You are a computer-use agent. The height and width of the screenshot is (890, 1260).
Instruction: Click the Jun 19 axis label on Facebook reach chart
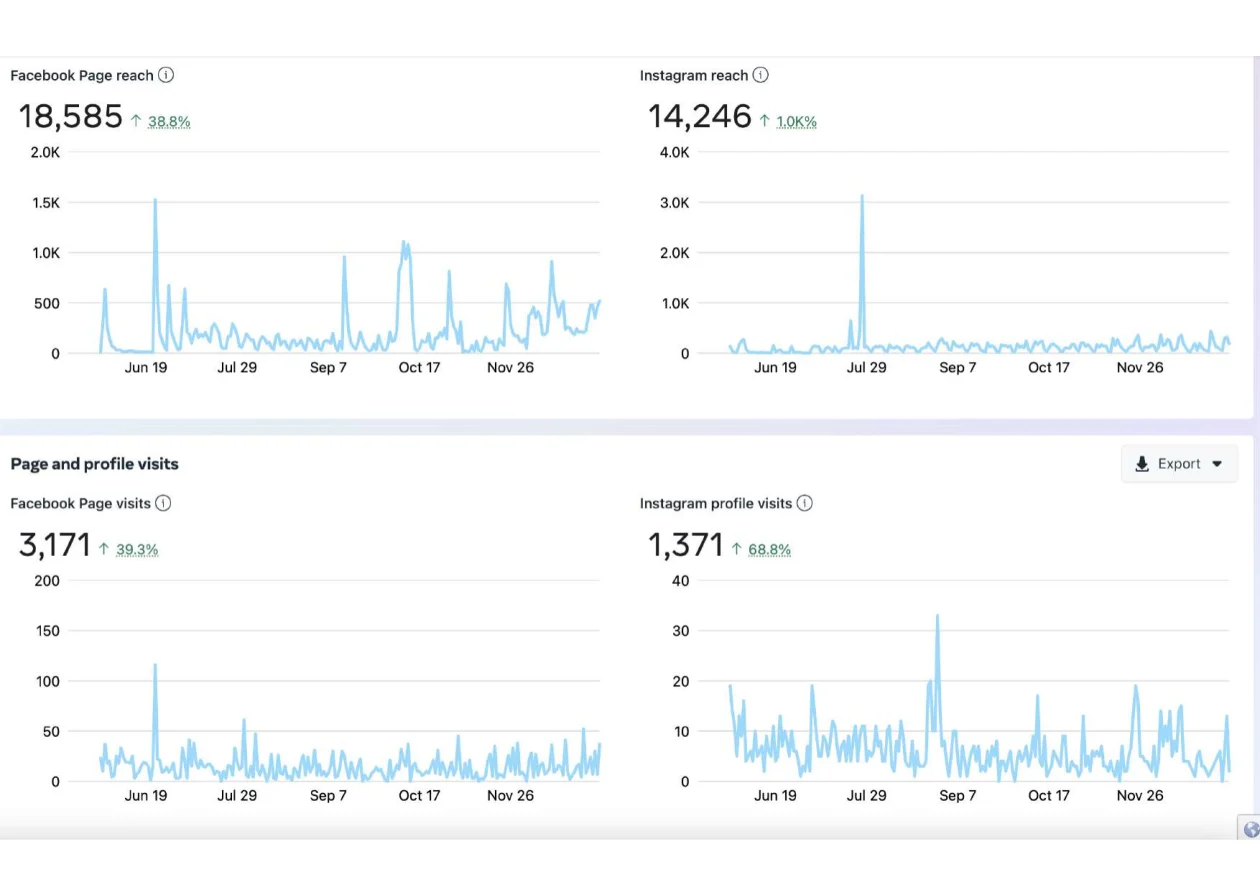click(x=146, y=367)
